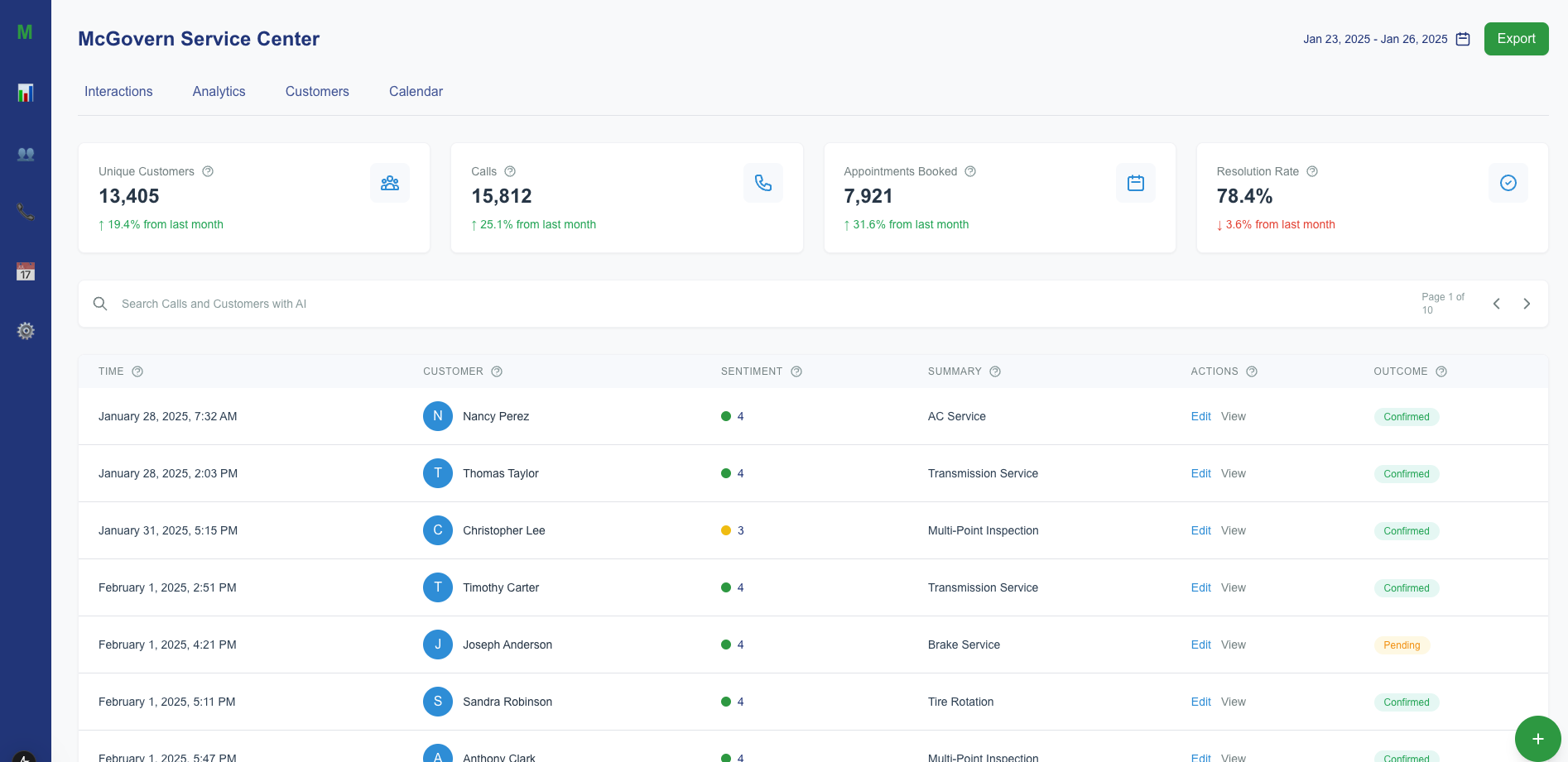Click the CUSTOMER column help icon
This screenshot has width=1568, height=762.
pos(497,371)
